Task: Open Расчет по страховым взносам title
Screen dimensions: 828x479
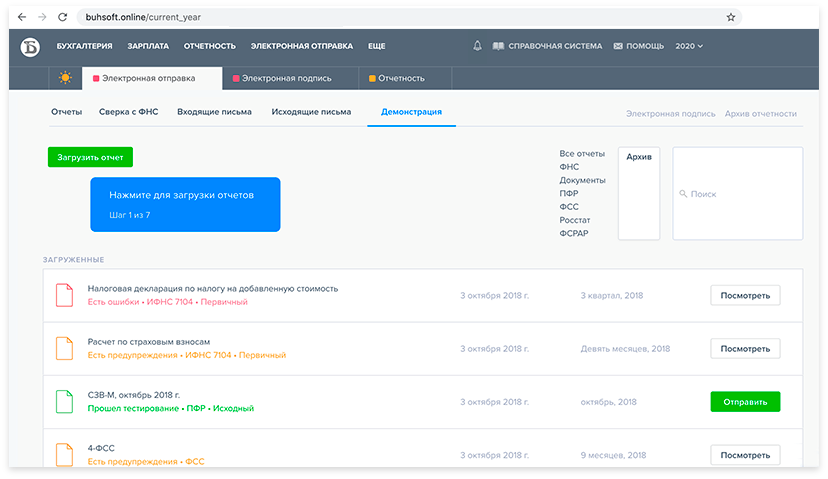Action: pos(149,342)
